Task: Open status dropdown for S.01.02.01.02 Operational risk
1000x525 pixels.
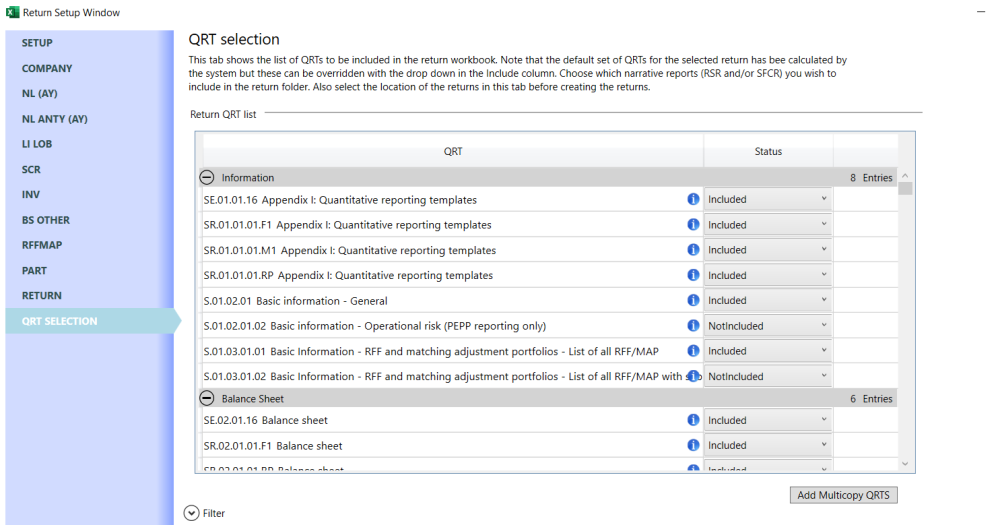Action: coord(768,326)
